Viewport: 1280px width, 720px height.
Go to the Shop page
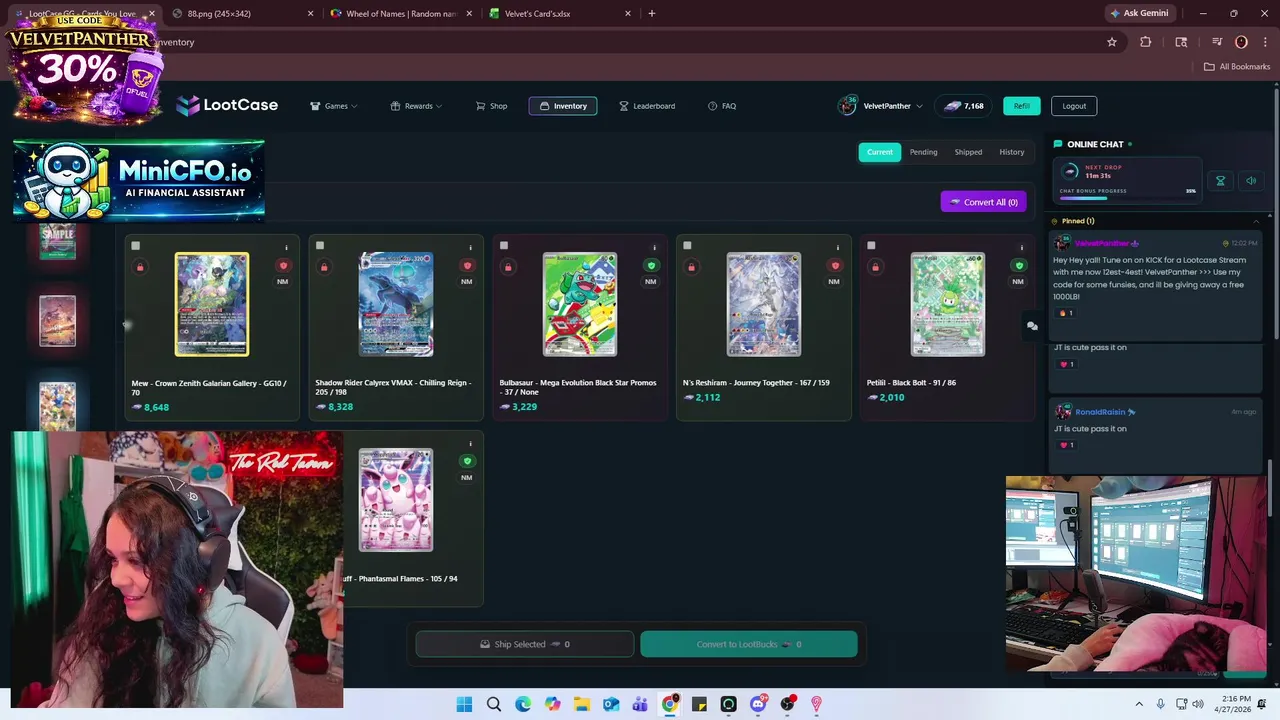(x=491, y=106)
